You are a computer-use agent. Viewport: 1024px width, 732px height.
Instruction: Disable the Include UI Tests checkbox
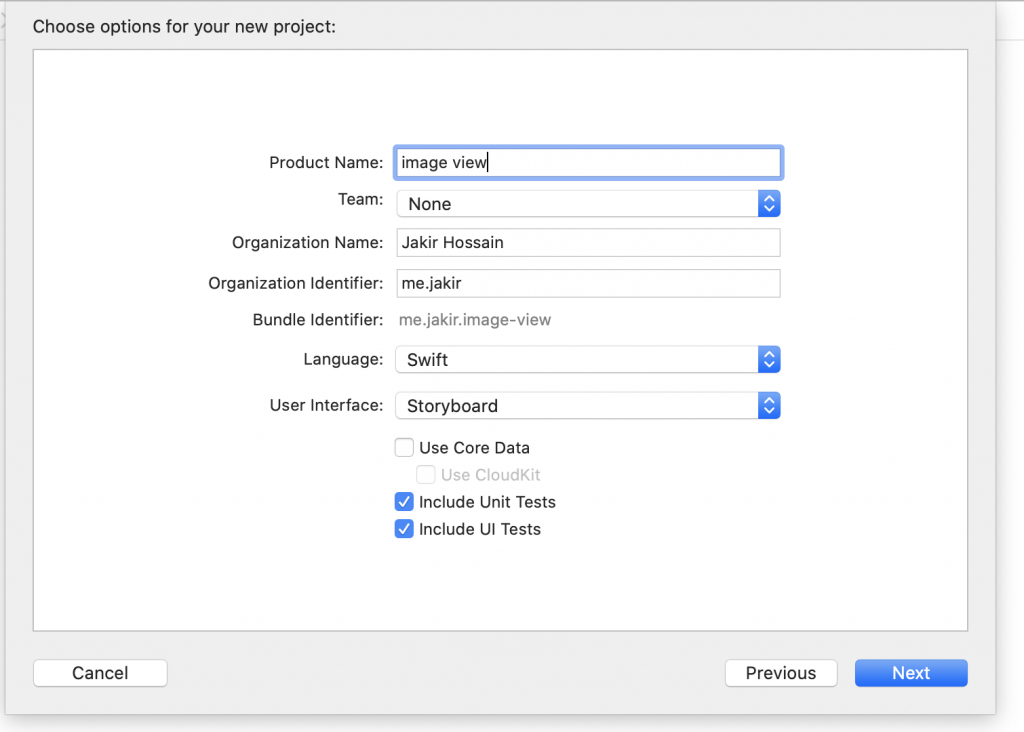click(404, 529)
